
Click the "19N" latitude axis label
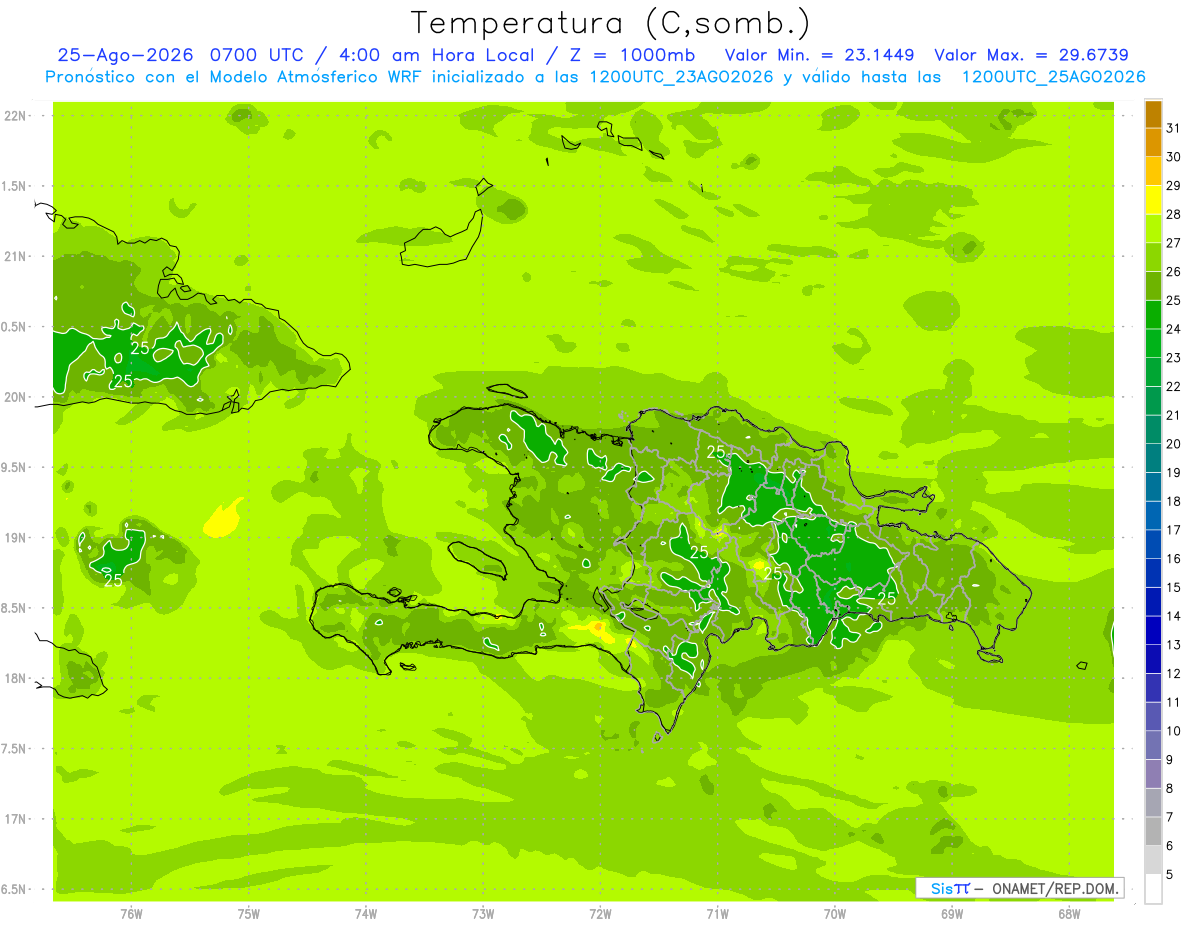click(x=16, y=538)
